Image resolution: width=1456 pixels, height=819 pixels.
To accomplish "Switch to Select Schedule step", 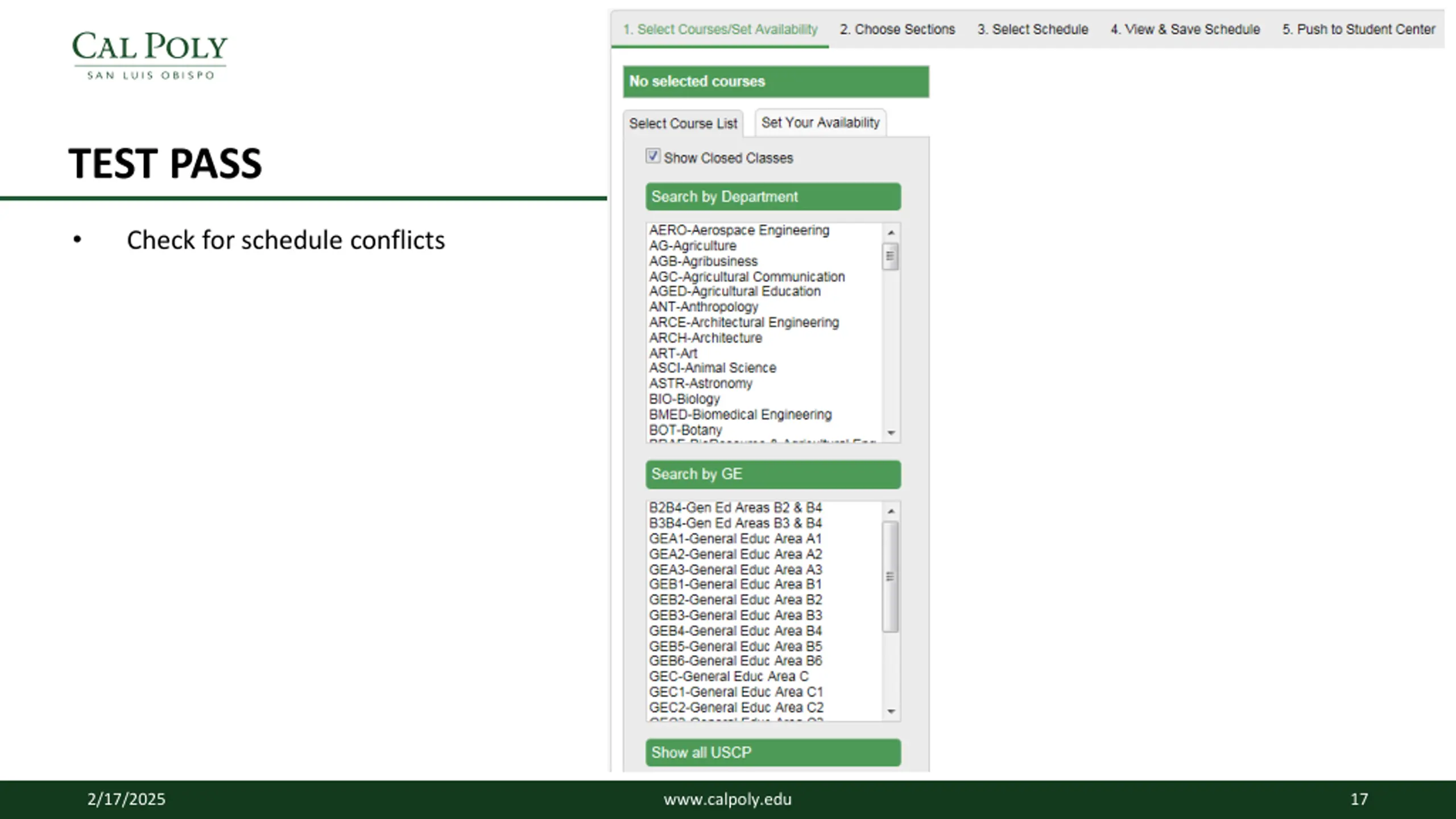I will click(1032, 29).
